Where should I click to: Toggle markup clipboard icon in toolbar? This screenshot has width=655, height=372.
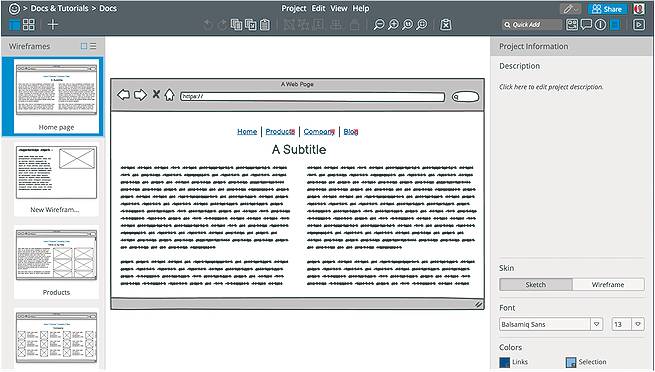[446, 25]
